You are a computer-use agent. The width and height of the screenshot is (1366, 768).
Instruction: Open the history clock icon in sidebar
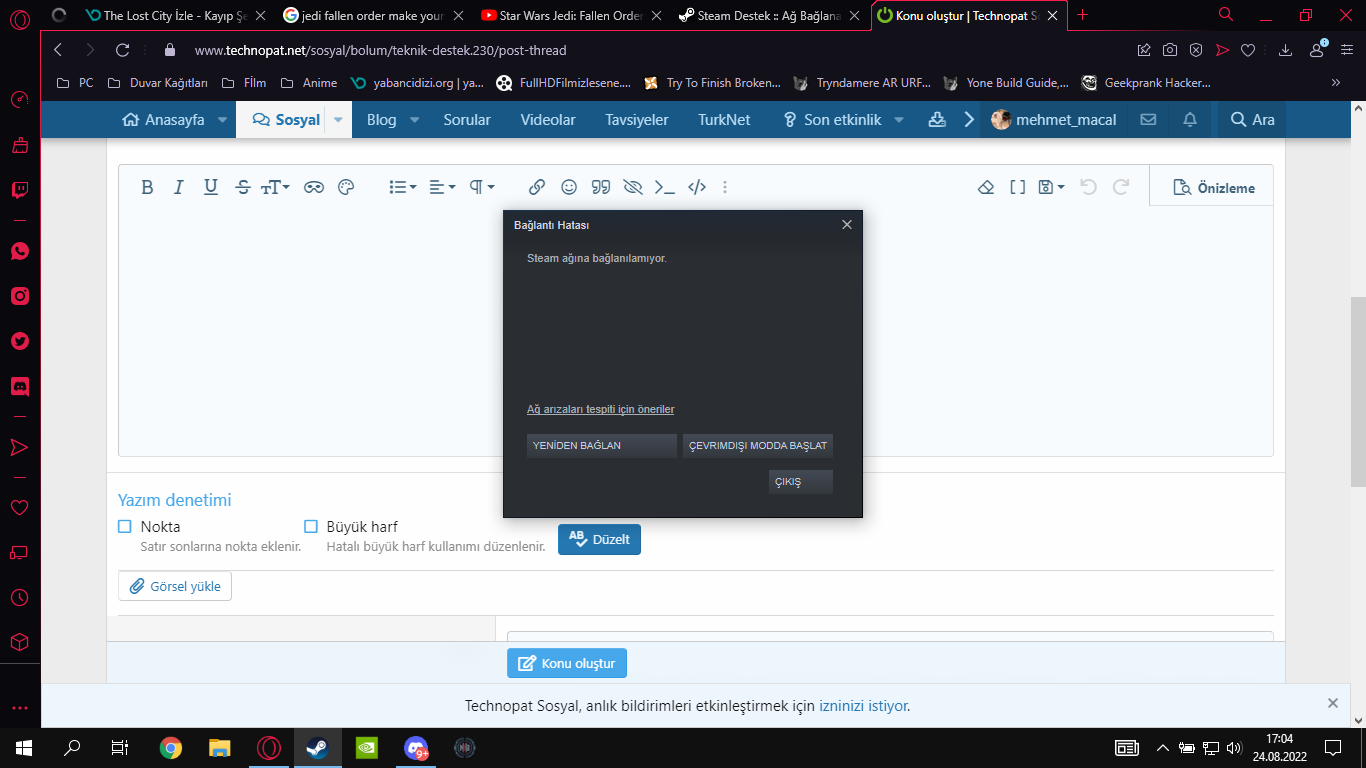tap(20, 597)
